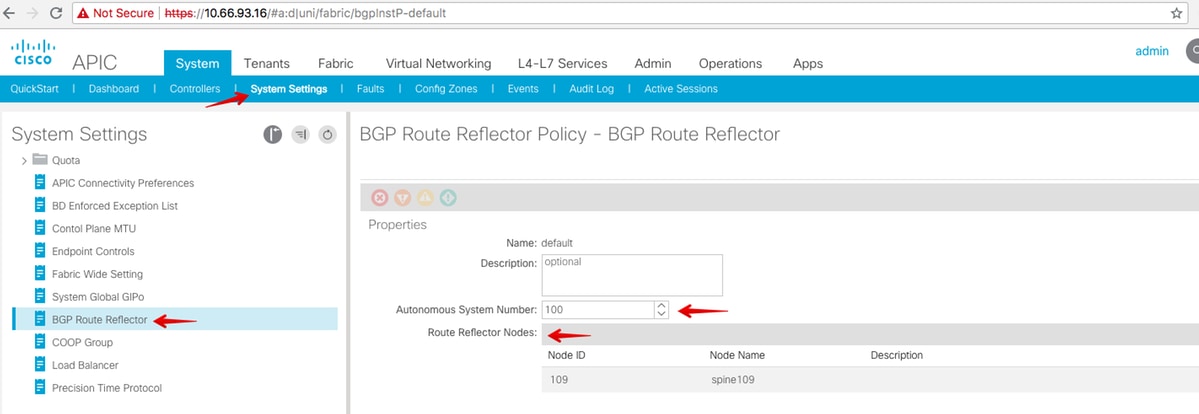
Task: Click the APIC Connectivity Preferences policy icon
Action: pyautogui.click(x=40, y=182)
